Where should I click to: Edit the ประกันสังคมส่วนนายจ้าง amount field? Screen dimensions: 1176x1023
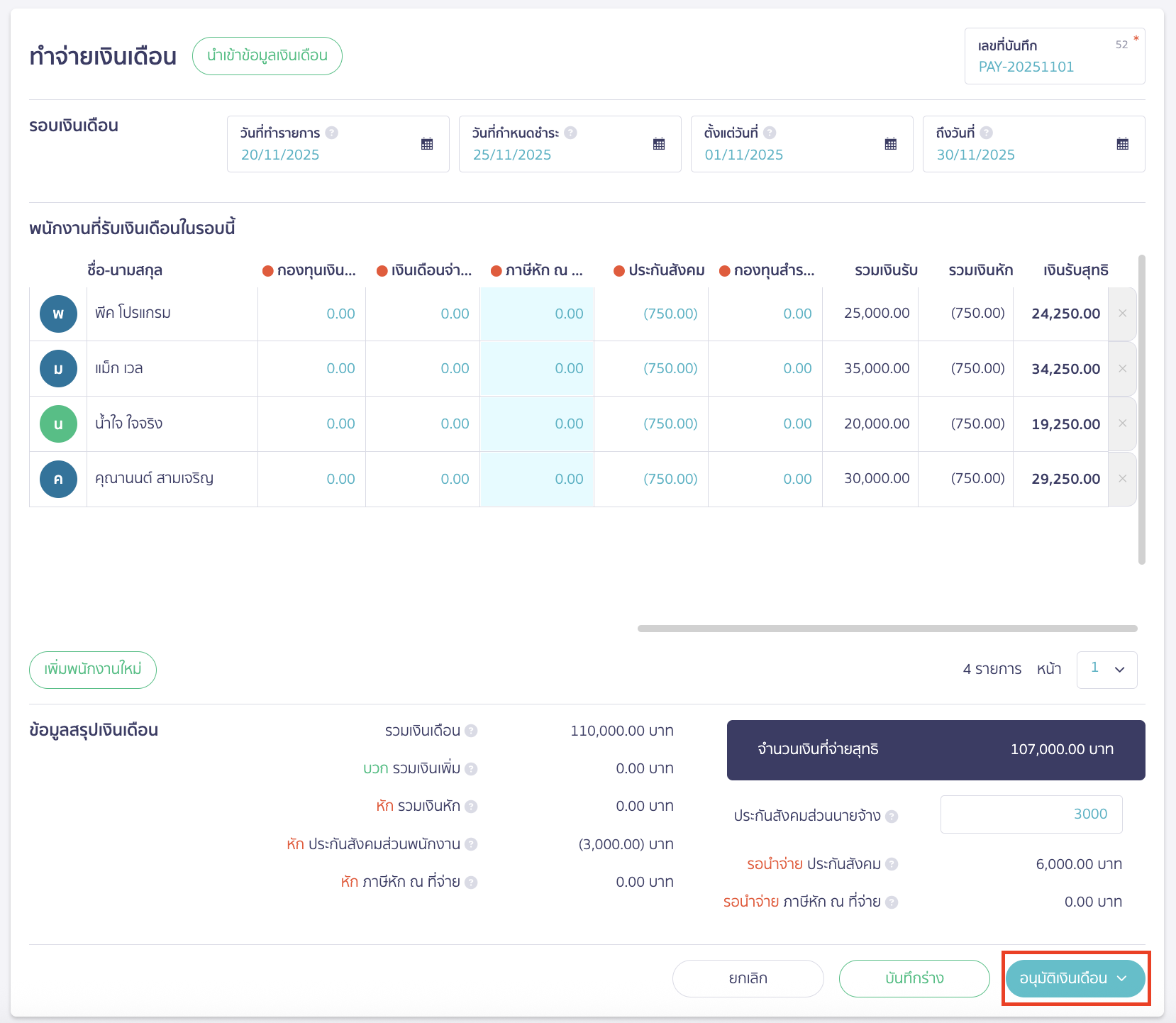tap(1031, 814)
